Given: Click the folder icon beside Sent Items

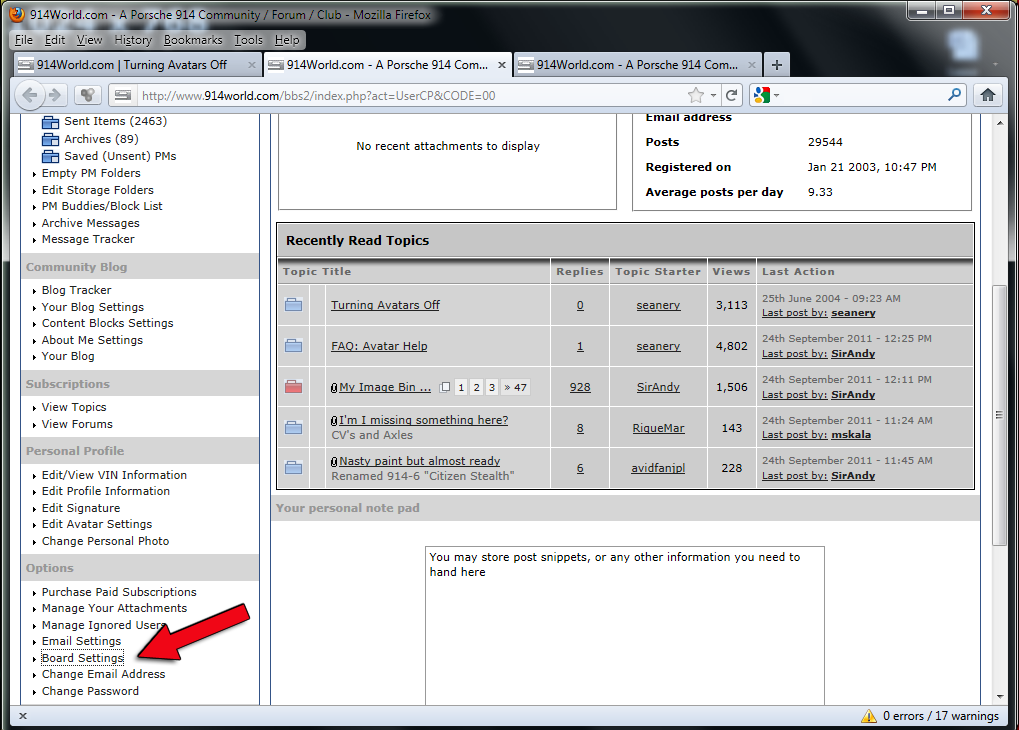Looking at the screenshot, I should tap(50, 122).
